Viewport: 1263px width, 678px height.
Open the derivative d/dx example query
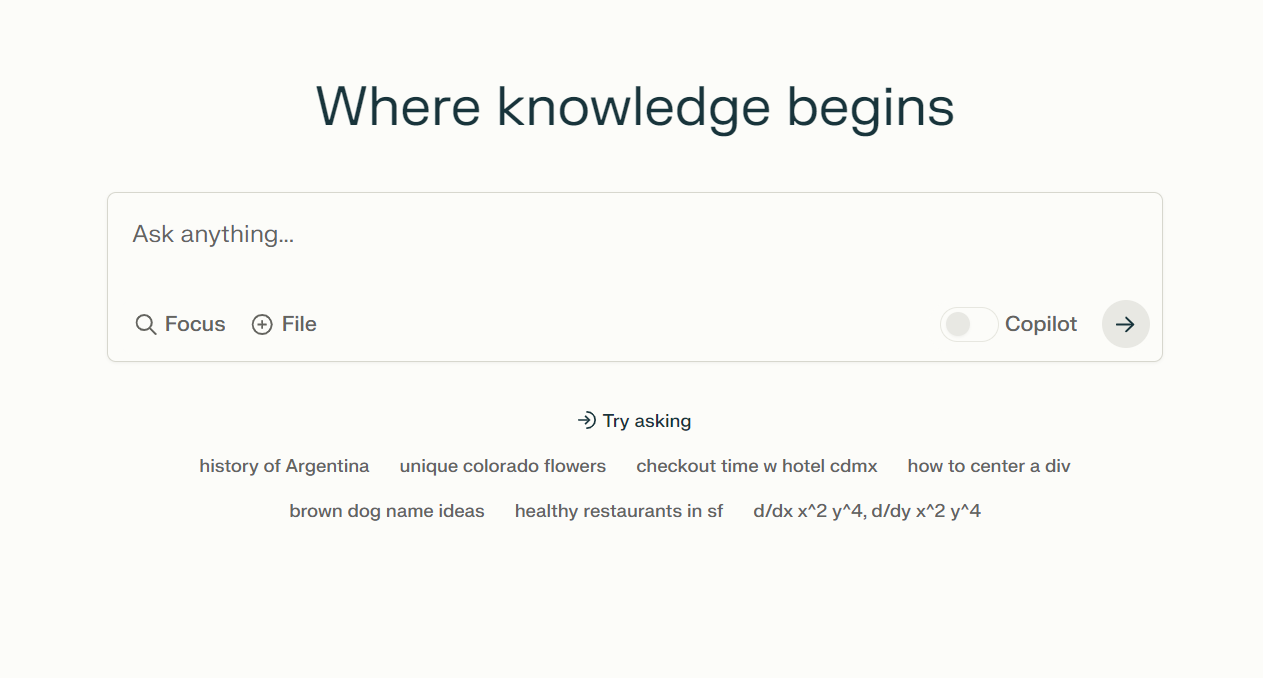pos(866,510)
